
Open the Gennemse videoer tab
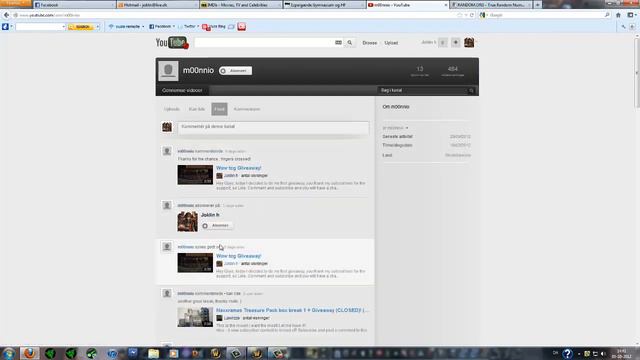pos(182,90)
